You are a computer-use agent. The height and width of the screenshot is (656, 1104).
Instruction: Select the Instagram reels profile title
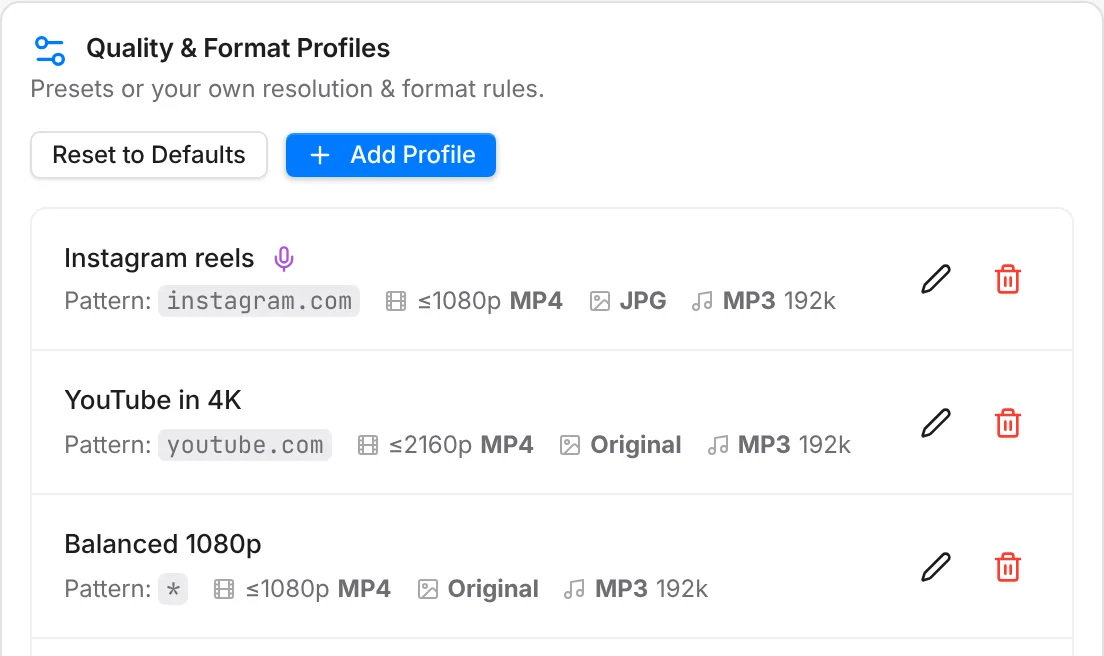pyautogui.click(x=159, y=258)
